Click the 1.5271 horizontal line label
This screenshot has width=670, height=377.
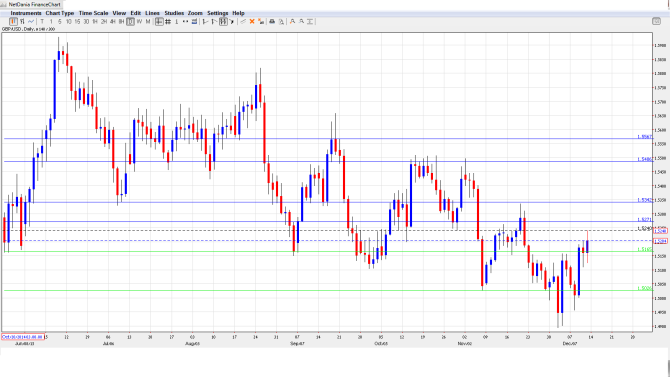click(645, 220)
